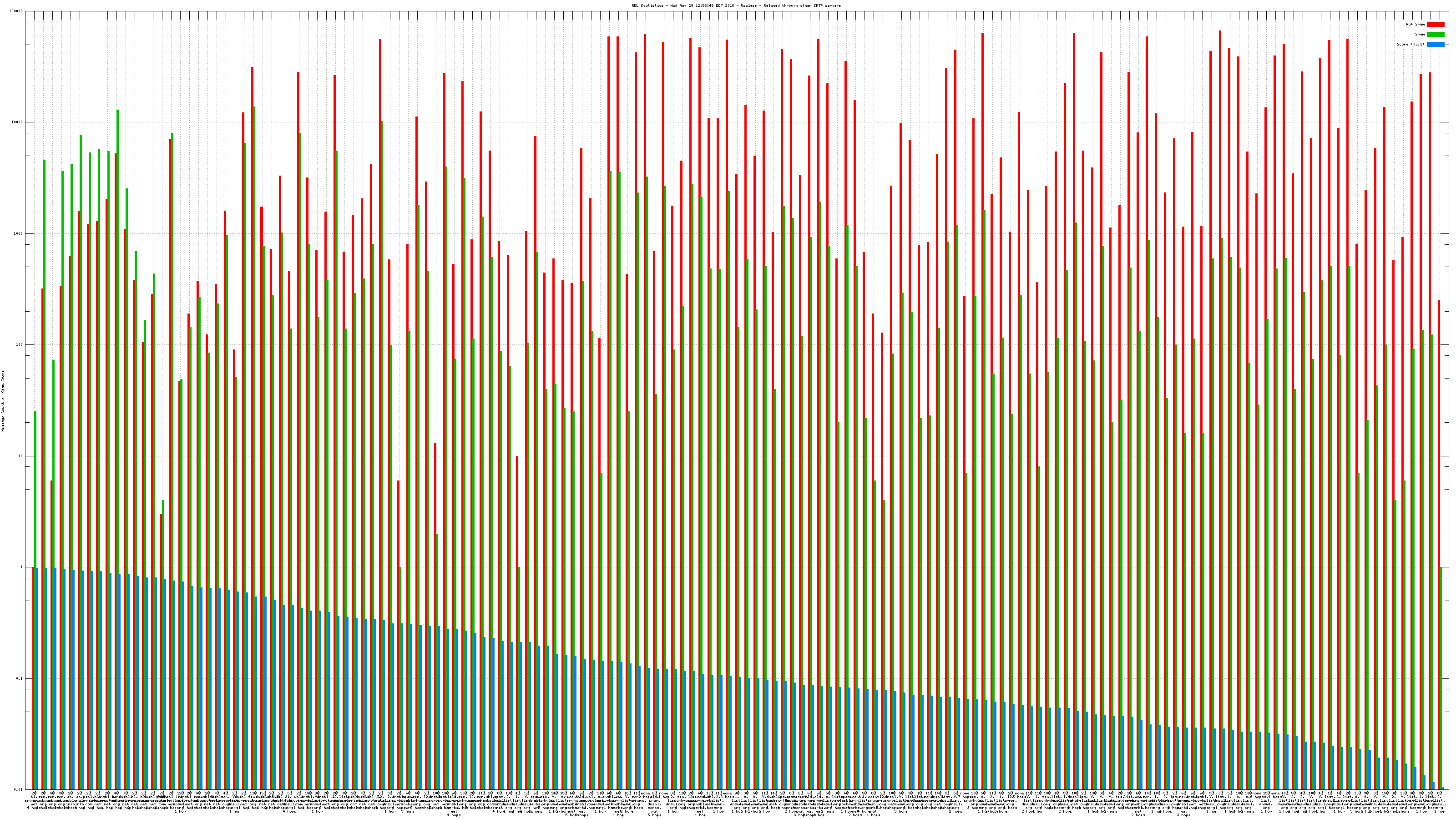Click the red Not Spam legend swatch
This screenshot has width=1456, height=819.
tap(1436, 24)
